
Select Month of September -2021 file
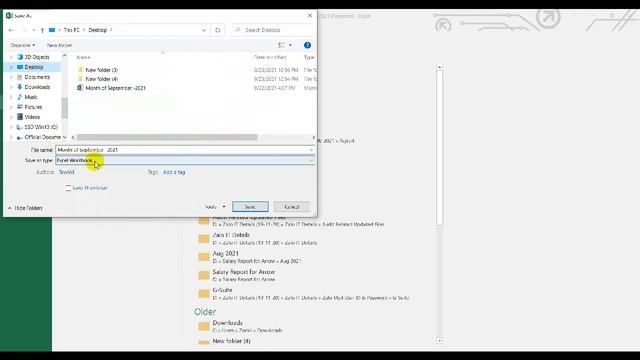(x=115, y=88)
